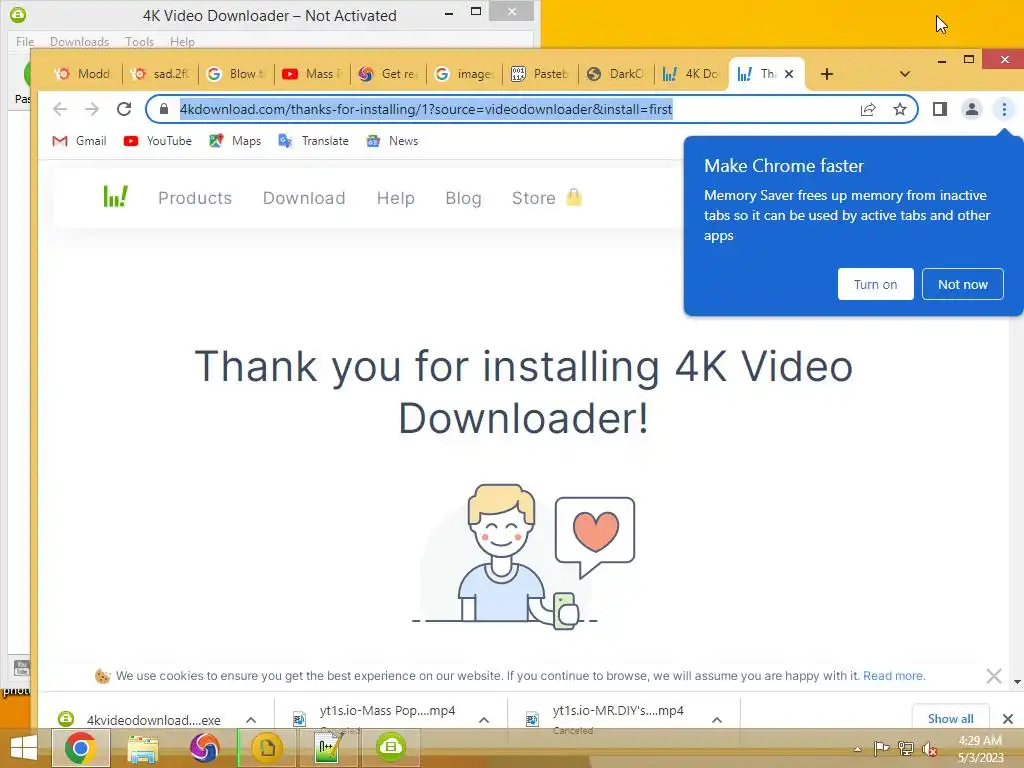
Task: Click the scrollbar down arrow on the page
Action: tap(1017, 682)
